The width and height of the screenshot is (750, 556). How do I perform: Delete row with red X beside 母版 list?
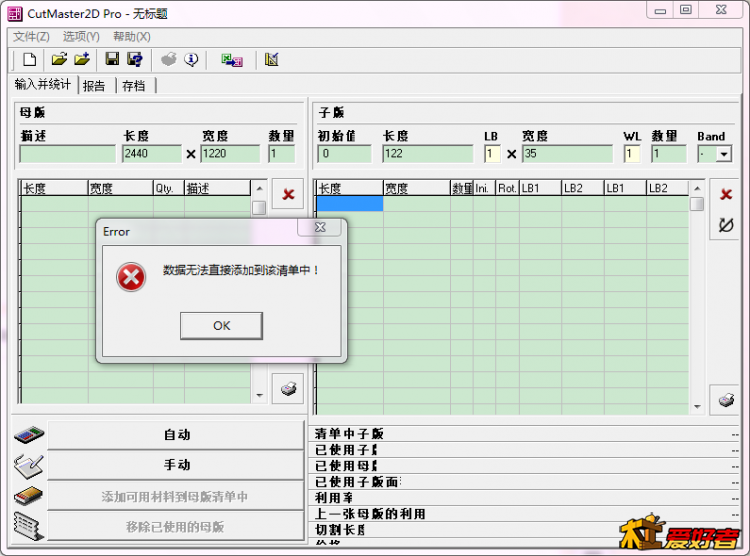pos(288,194)
